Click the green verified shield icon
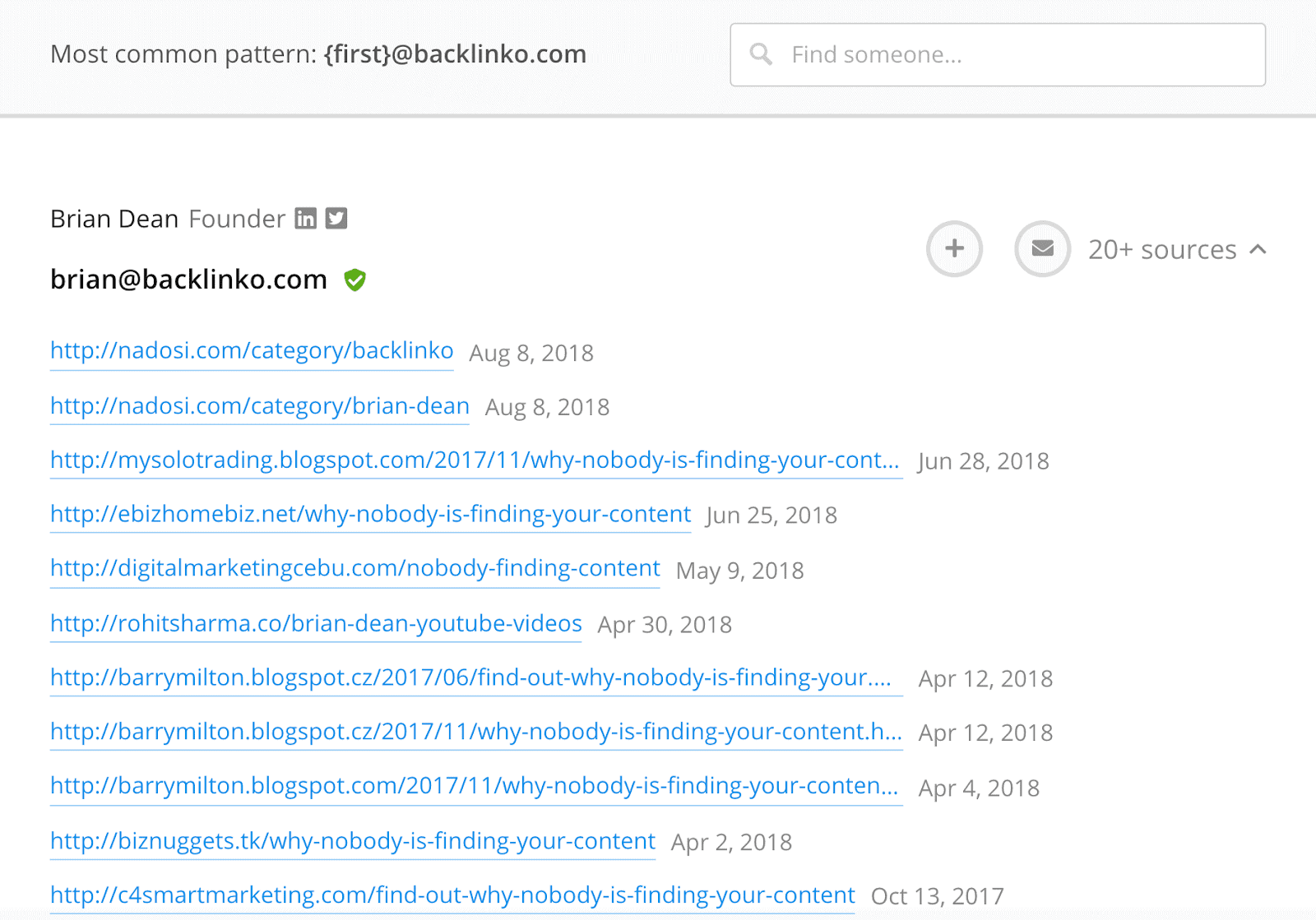Viewport: 1316px width, 920px height. pyautogui.click(x=354, y=280)
